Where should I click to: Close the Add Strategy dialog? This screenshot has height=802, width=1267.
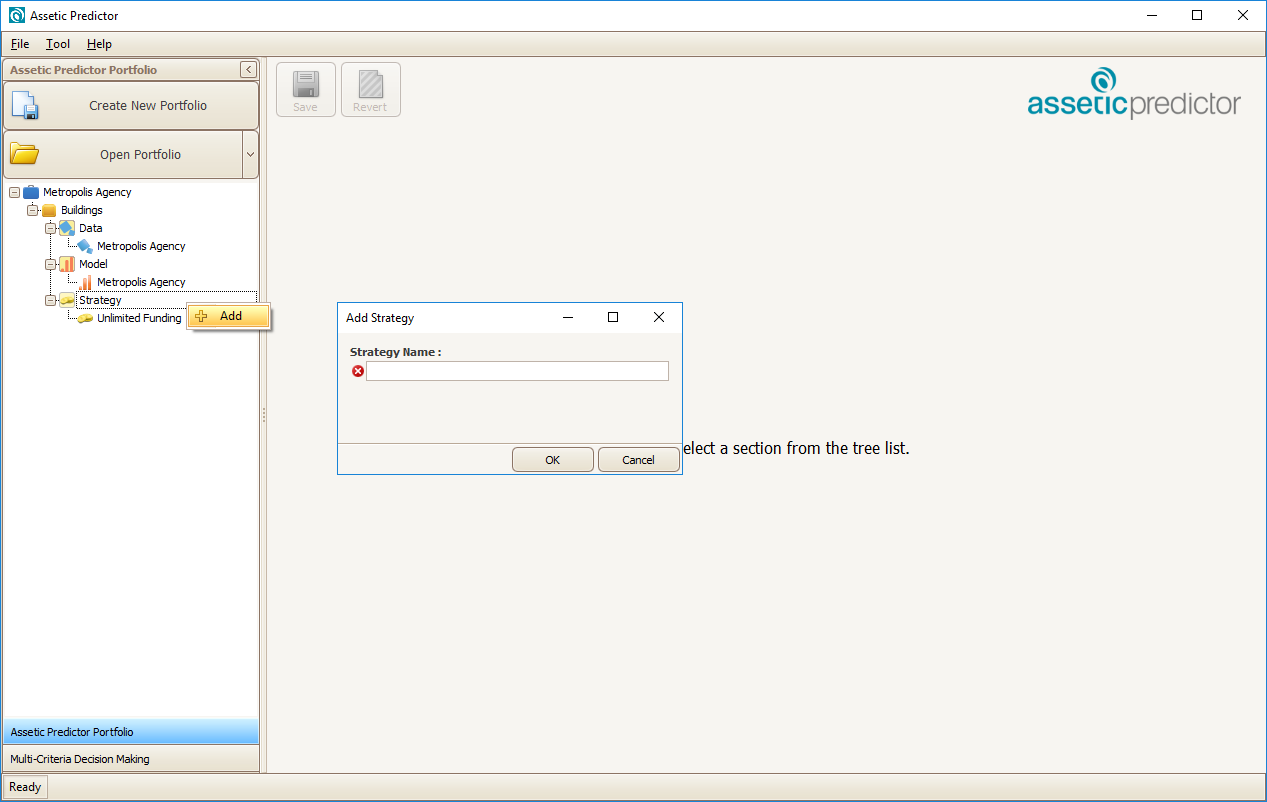(x=658, y=317)
